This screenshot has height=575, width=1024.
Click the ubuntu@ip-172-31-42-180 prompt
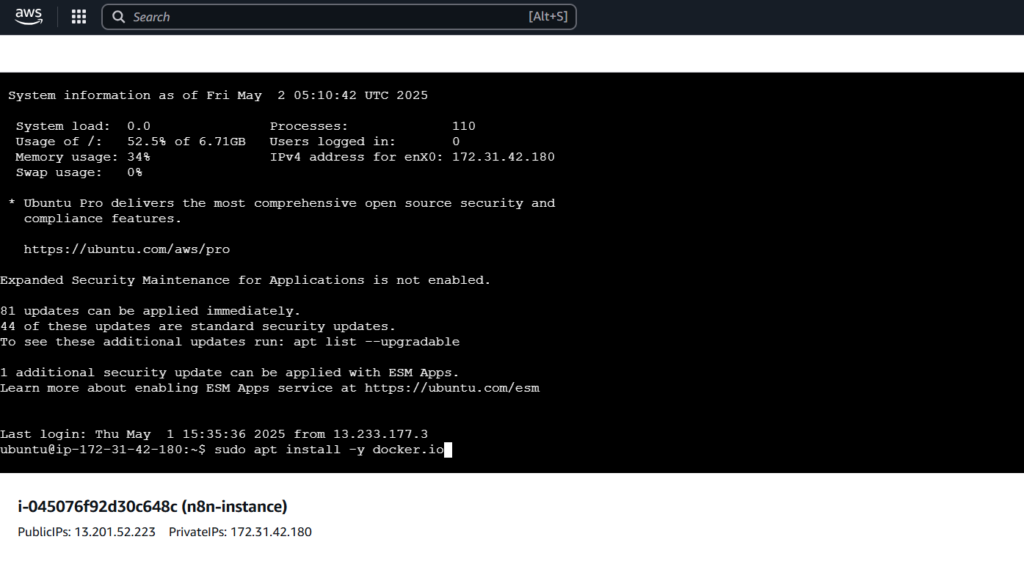coord(103,450)
